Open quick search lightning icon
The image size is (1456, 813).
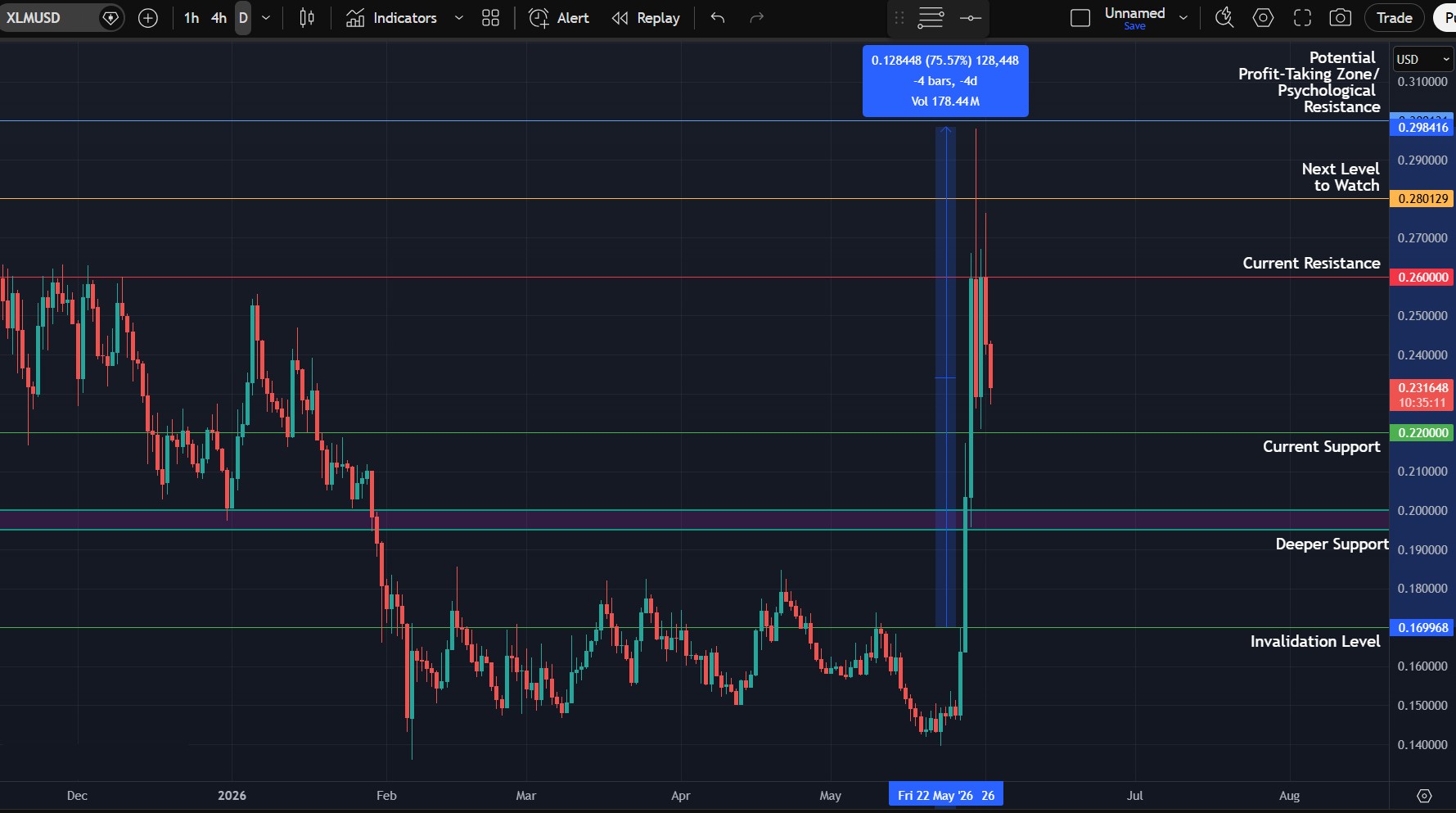click(x=1224, y=18)
